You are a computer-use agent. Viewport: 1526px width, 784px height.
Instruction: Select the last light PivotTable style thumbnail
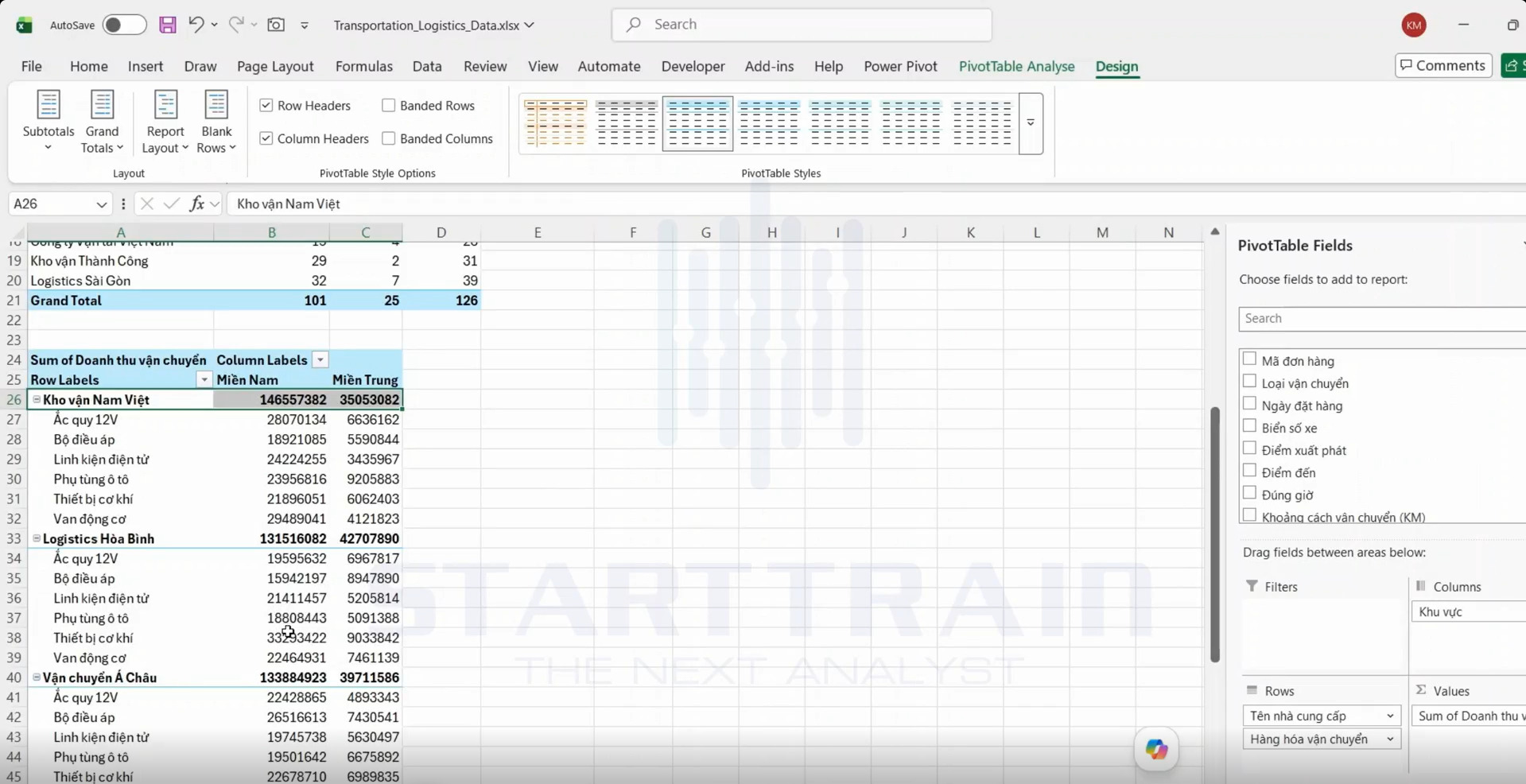click(981, 123)
